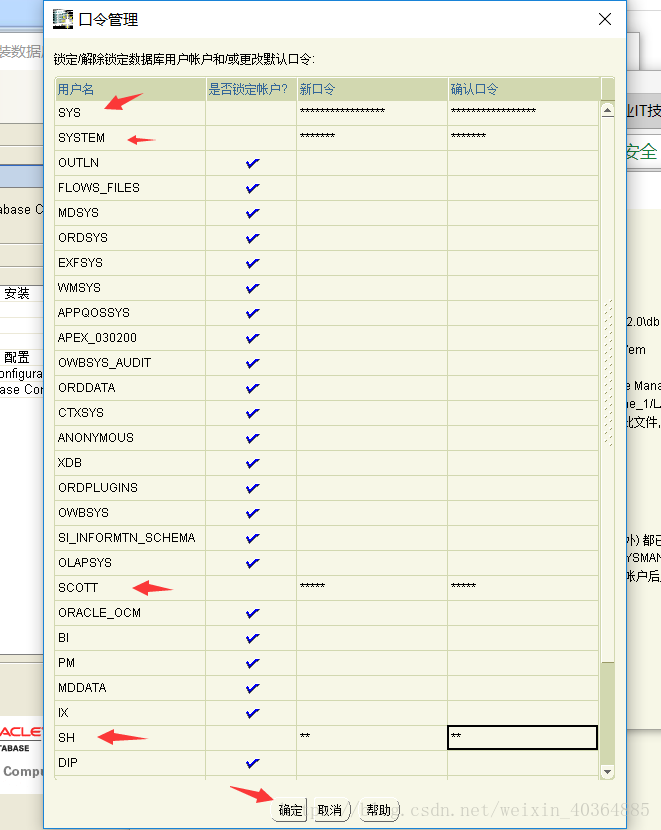The width and height of the screenshot is (661, 830).
Task: Select the ANONYMOUS username cell
Action: (130, 438)
